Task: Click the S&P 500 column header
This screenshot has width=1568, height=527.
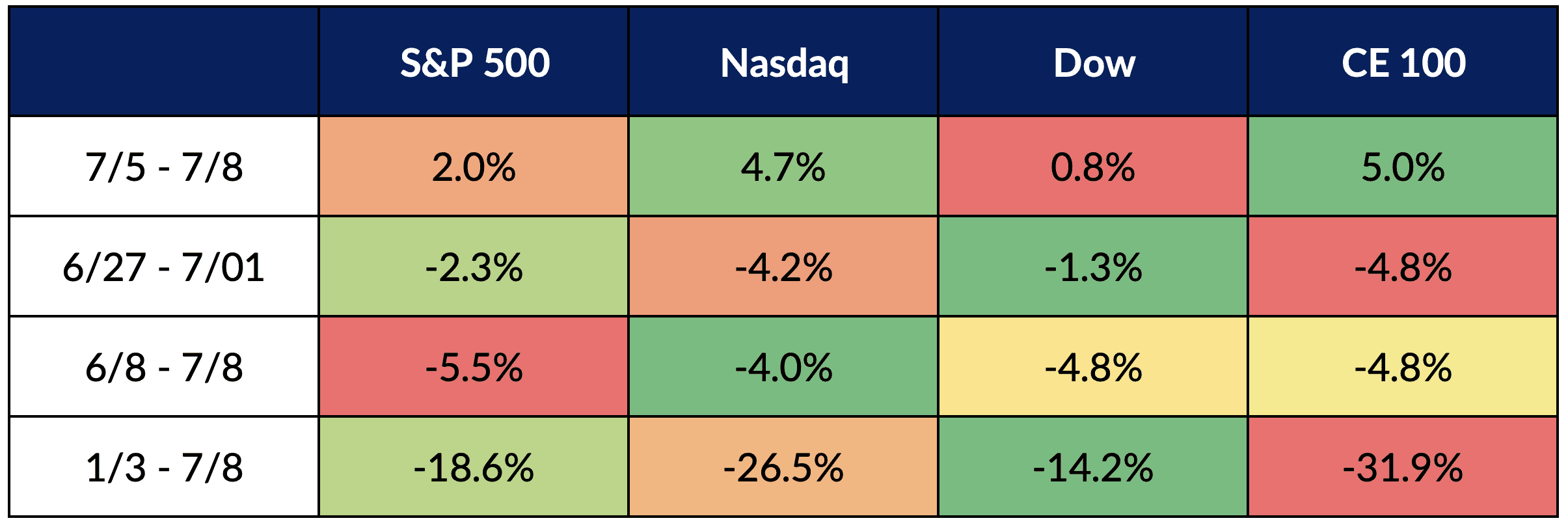Action: pos(474,63)
